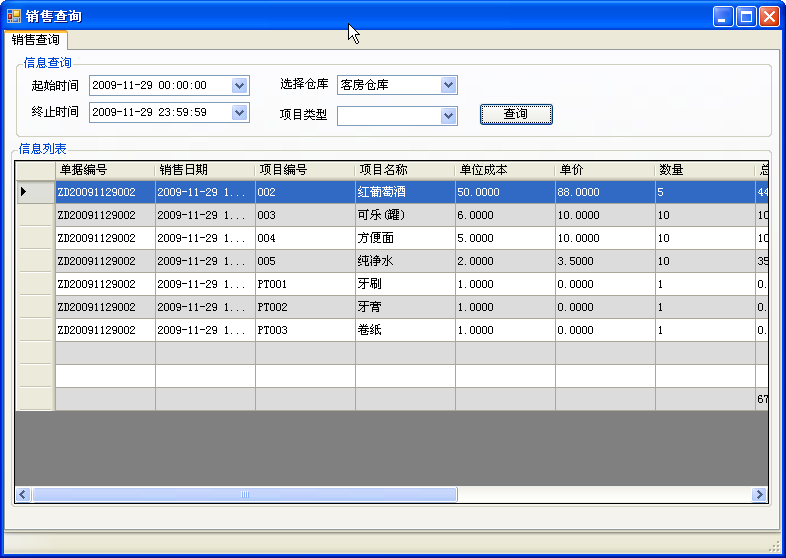Select the row header with current-row arrow
The height and width of the screenshot is (558, 786).
[x=35, y=192]
